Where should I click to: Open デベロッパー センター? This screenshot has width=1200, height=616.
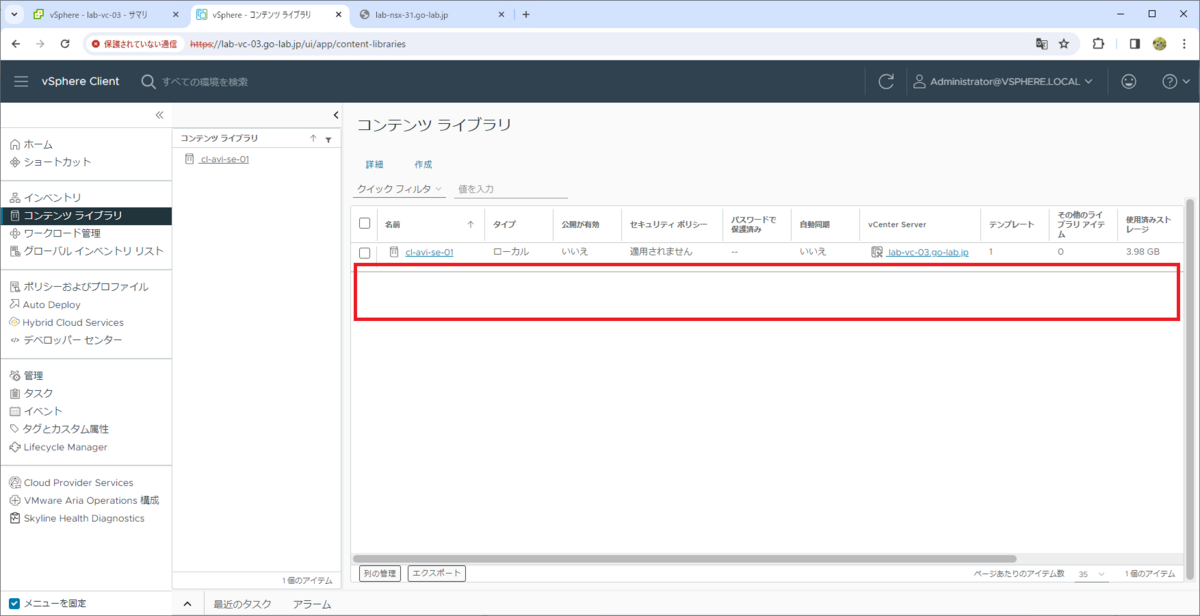pos(73,340)
